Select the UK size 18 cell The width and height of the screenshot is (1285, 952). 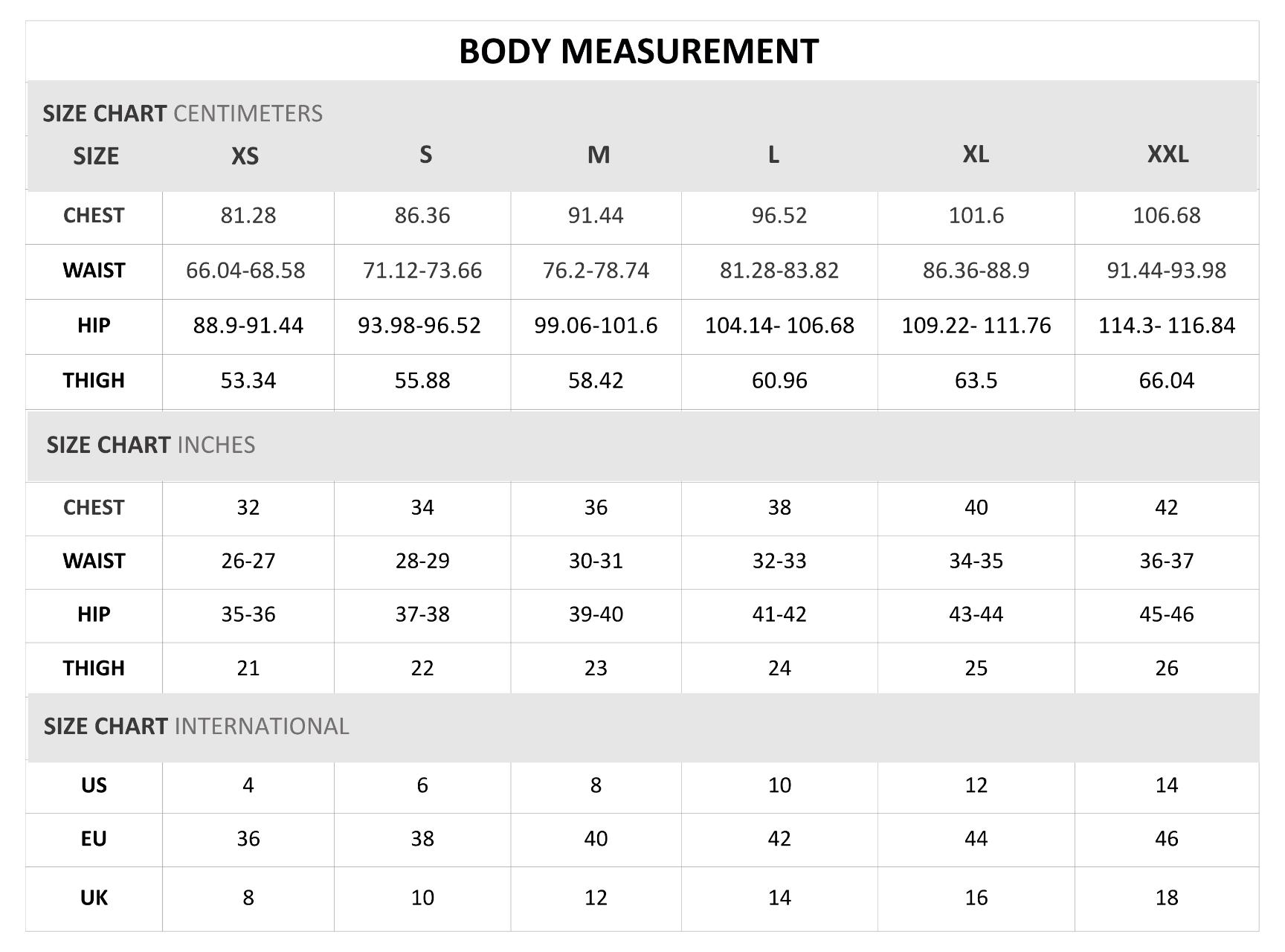[1166, 898]
